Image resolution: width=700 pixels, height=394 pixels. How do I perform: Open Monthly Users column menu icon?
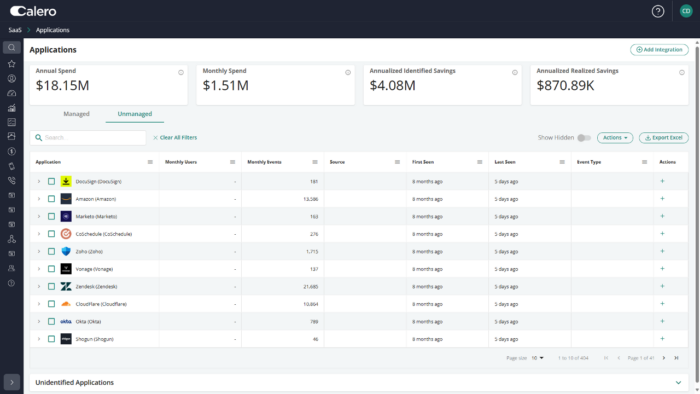pos(233,162)
